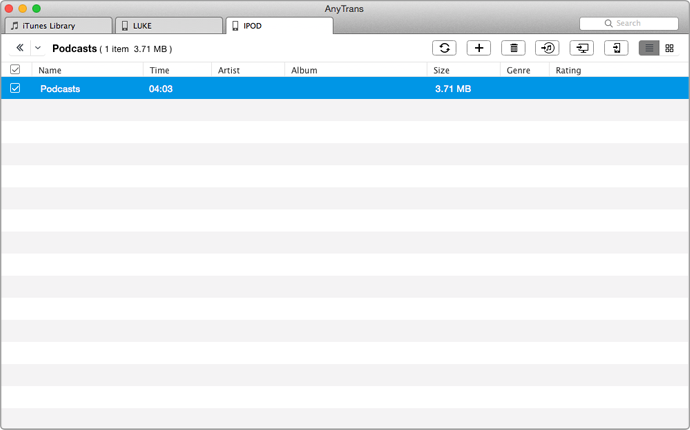The image size is (690, 430).
Task: Sort by the Size column header
Action: pos(441,70)
